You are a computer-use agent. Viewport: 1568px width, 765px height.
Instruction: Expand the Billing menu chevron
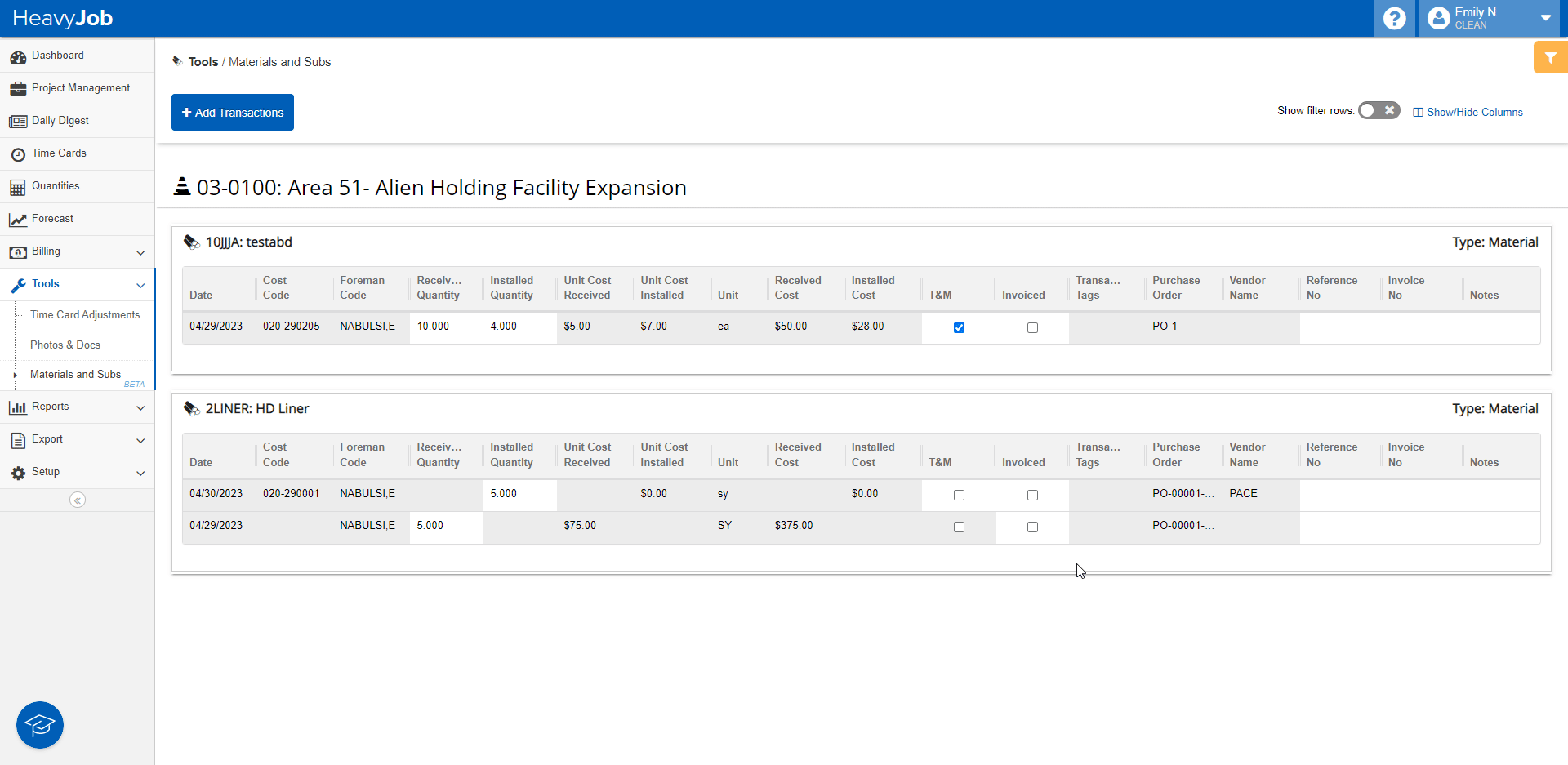coord(140,252)
